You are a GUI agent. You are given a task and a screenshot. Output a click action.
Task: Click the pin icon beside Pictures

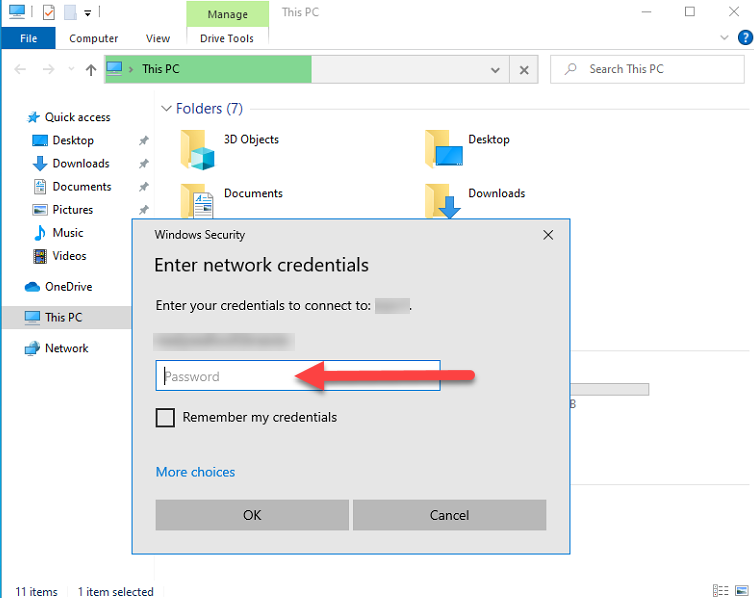click(x=143, y=210)
